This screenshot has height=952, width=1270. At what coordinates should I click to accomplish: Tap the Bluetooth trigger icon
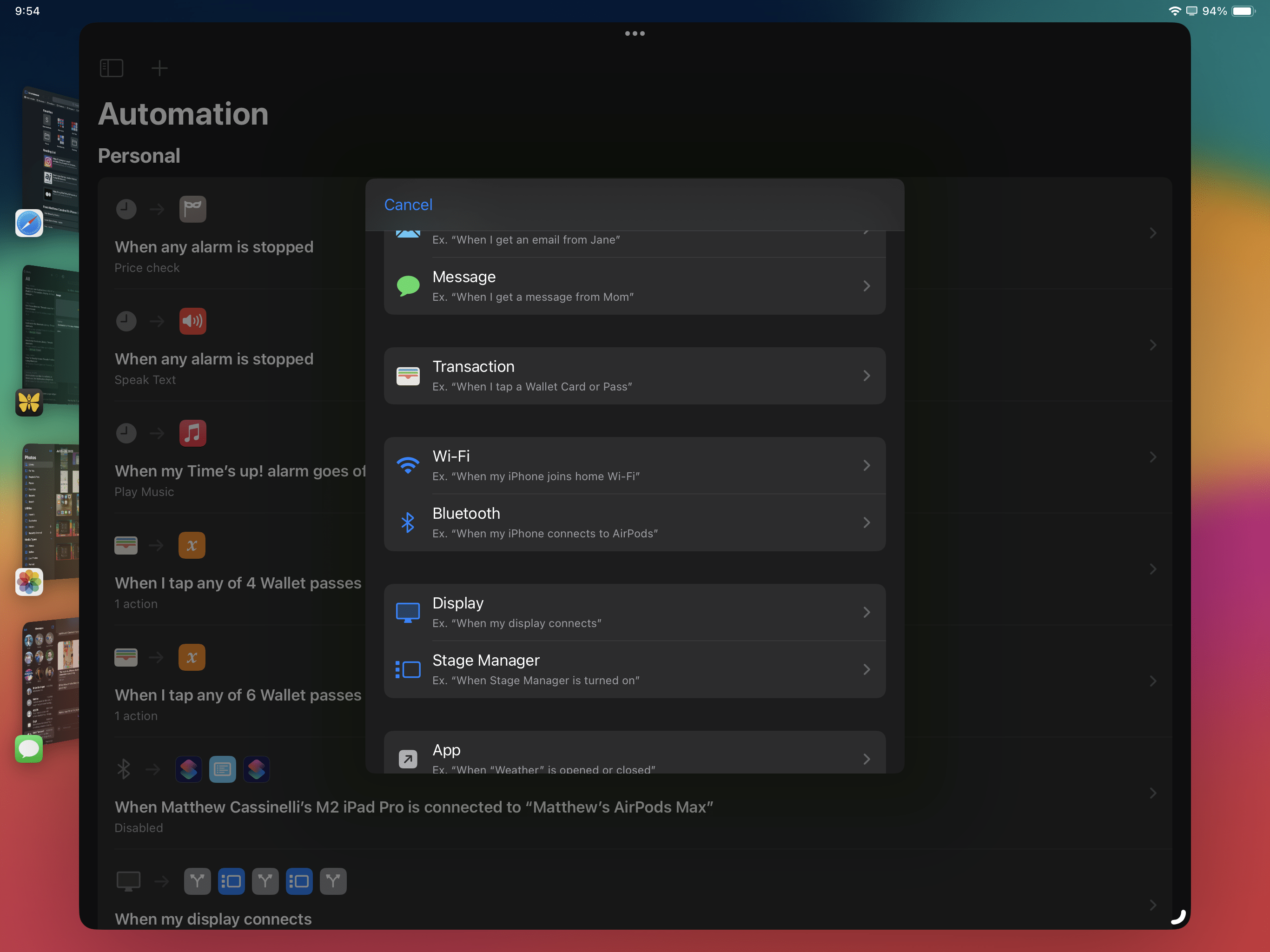pyautogui.click(x=408, y=522)
